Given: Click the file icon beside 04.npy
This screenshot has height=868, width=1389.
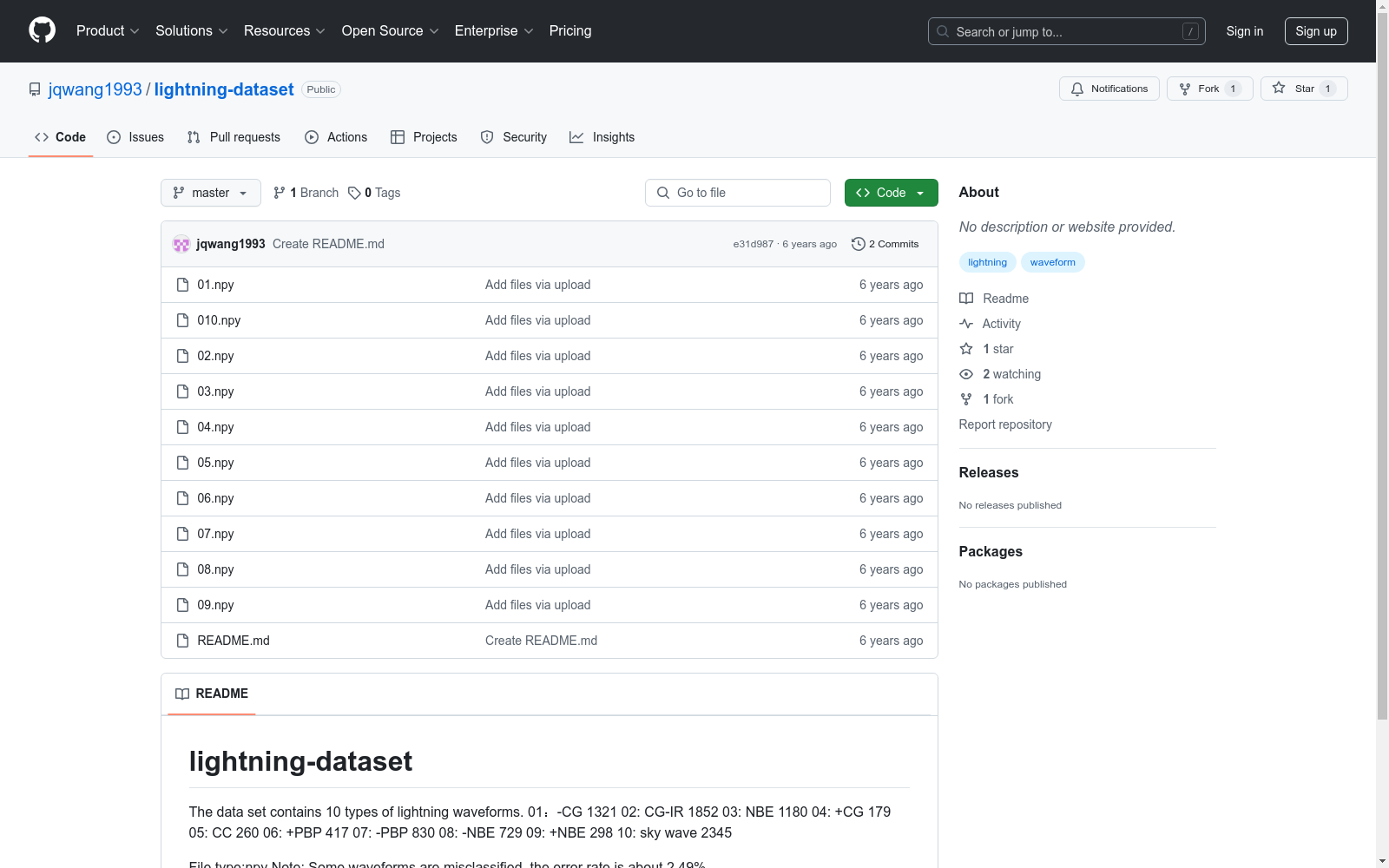Looking at the screenshot, I should tap(182, 427).
